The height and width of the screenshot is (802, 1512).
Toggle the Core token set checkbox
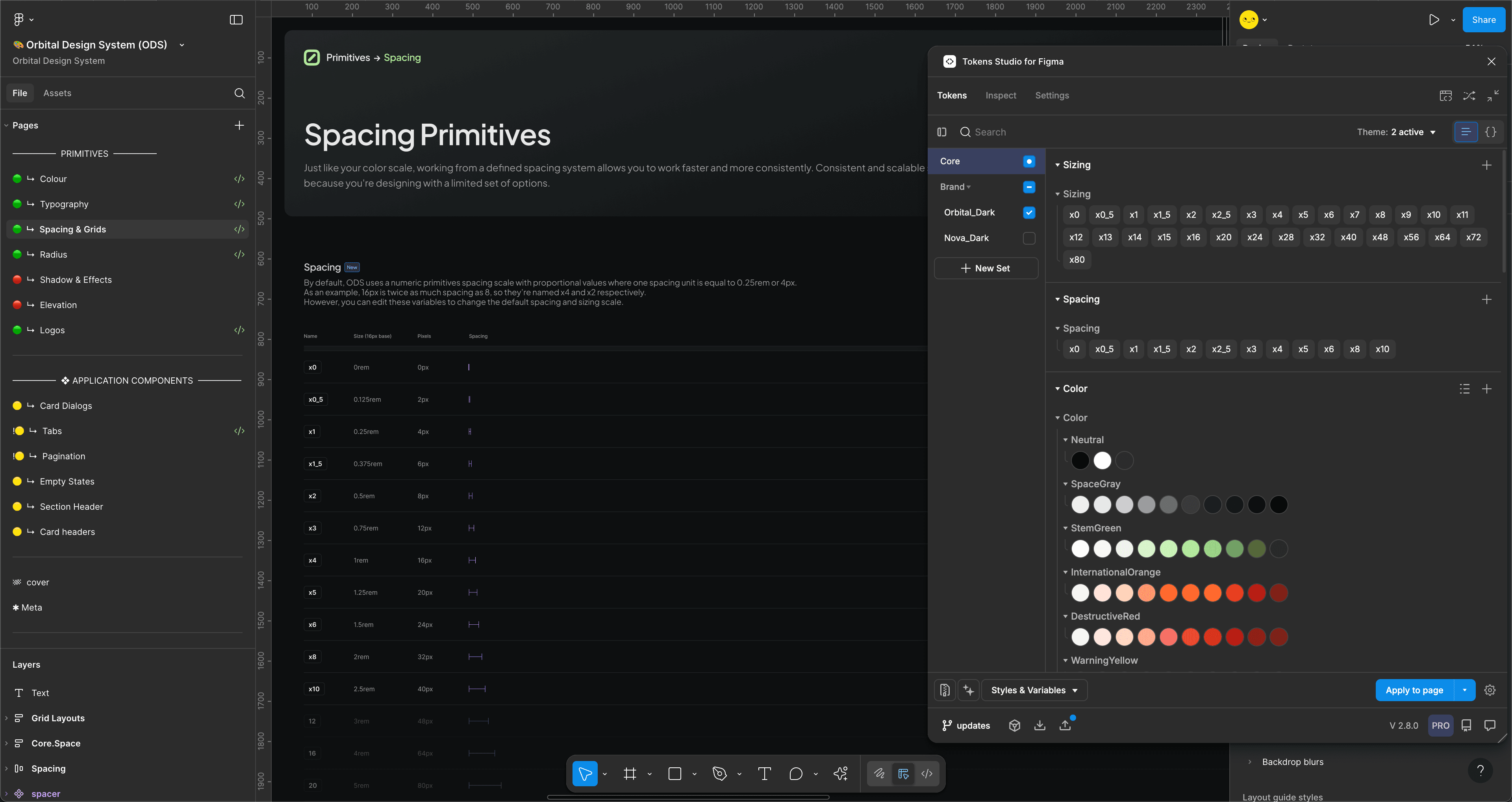(1029, 162)
